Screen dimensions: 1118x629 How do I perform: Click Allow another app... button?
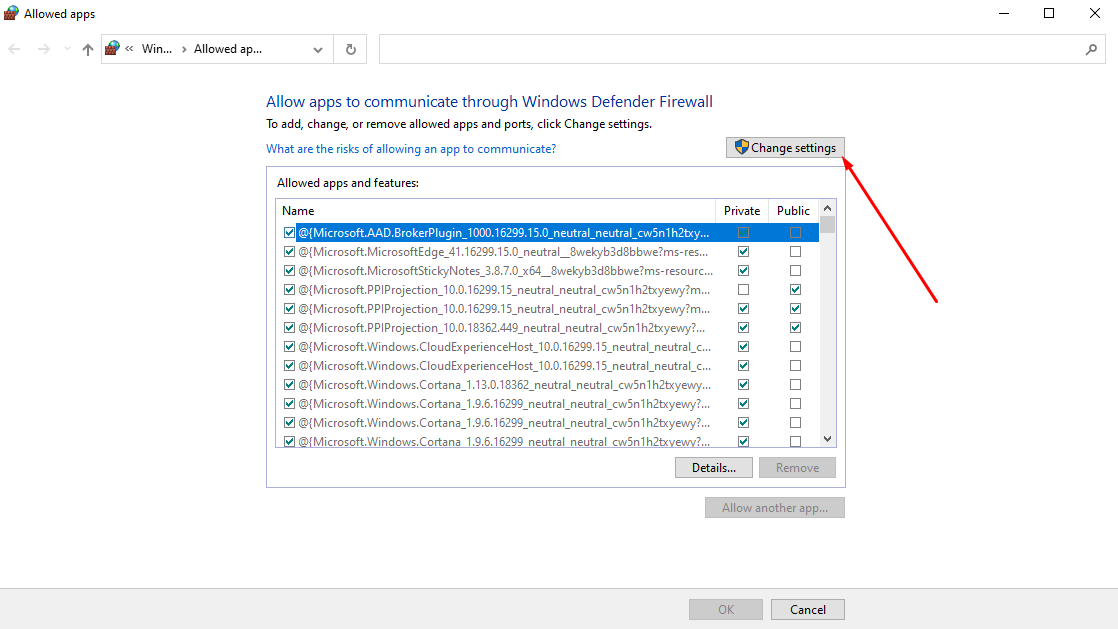775,508
